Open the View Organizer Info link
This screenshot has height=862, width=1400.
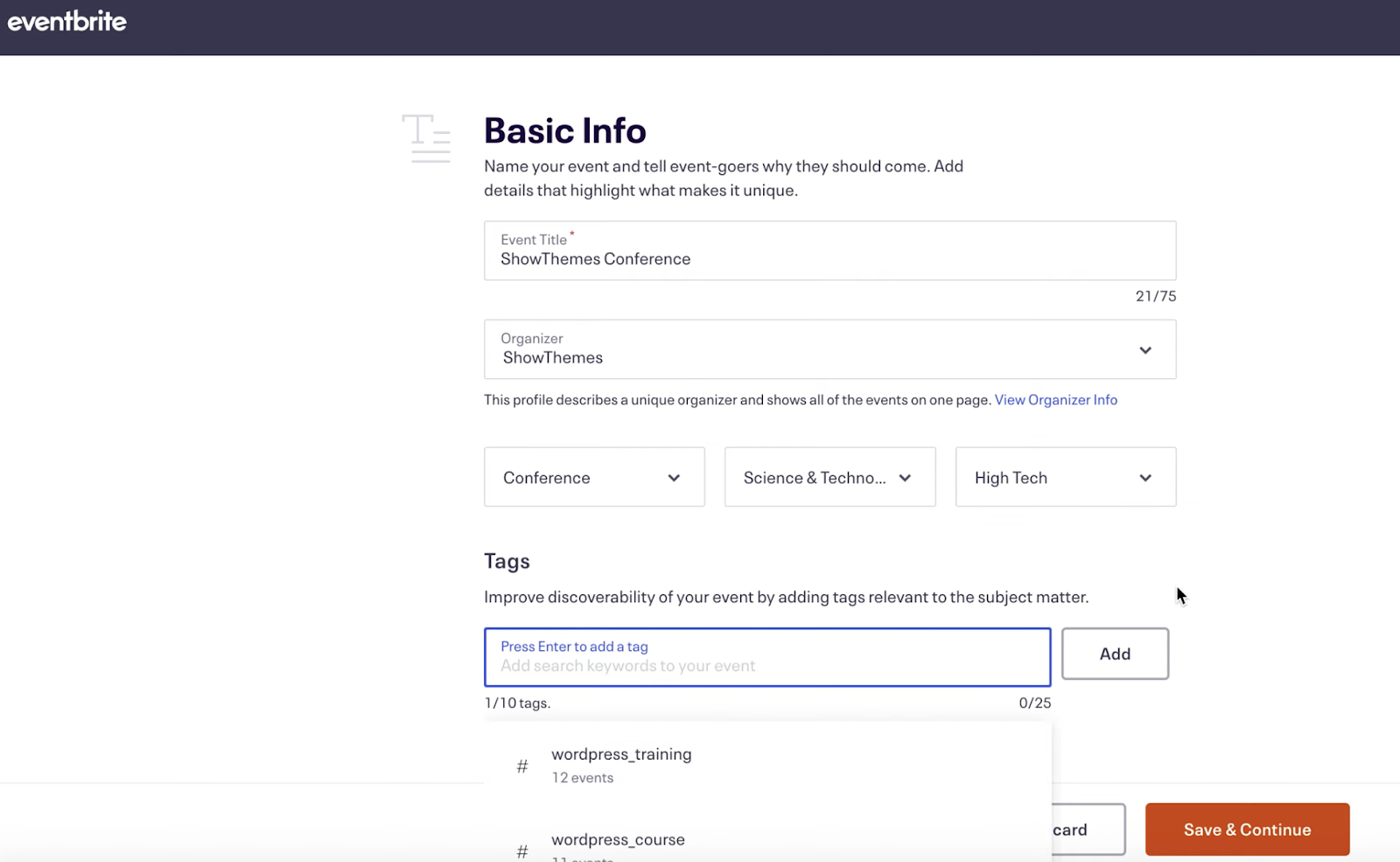[x=1055, y=400]
